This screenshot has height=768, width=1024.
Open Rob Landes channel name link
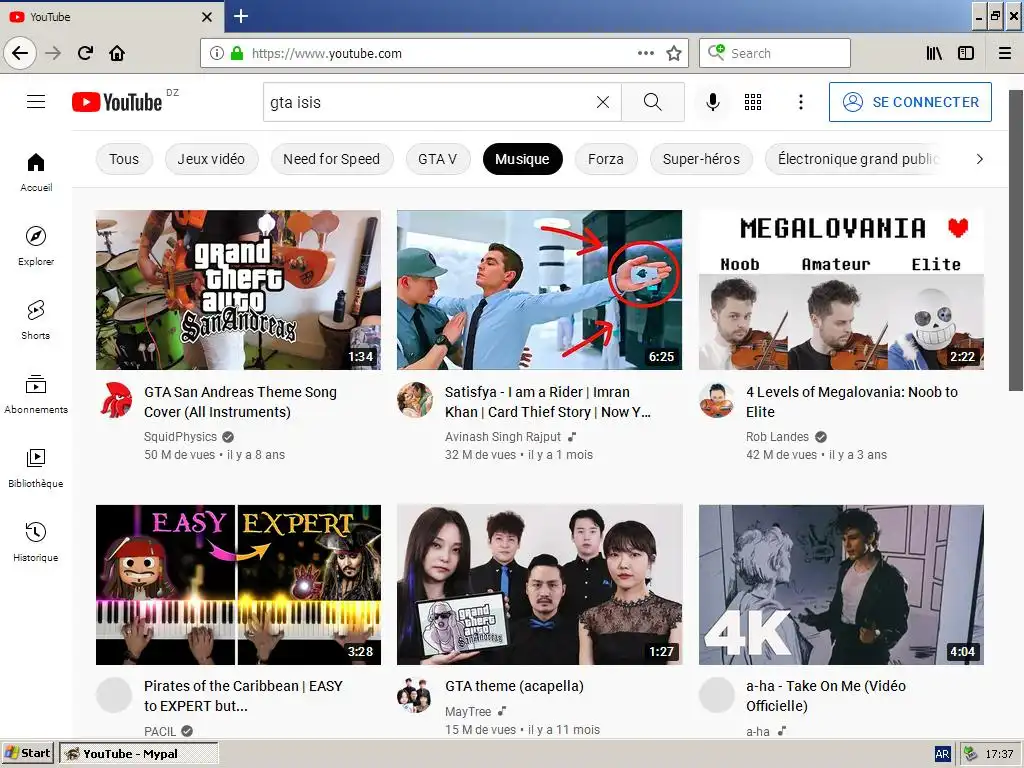pos(777,436)
